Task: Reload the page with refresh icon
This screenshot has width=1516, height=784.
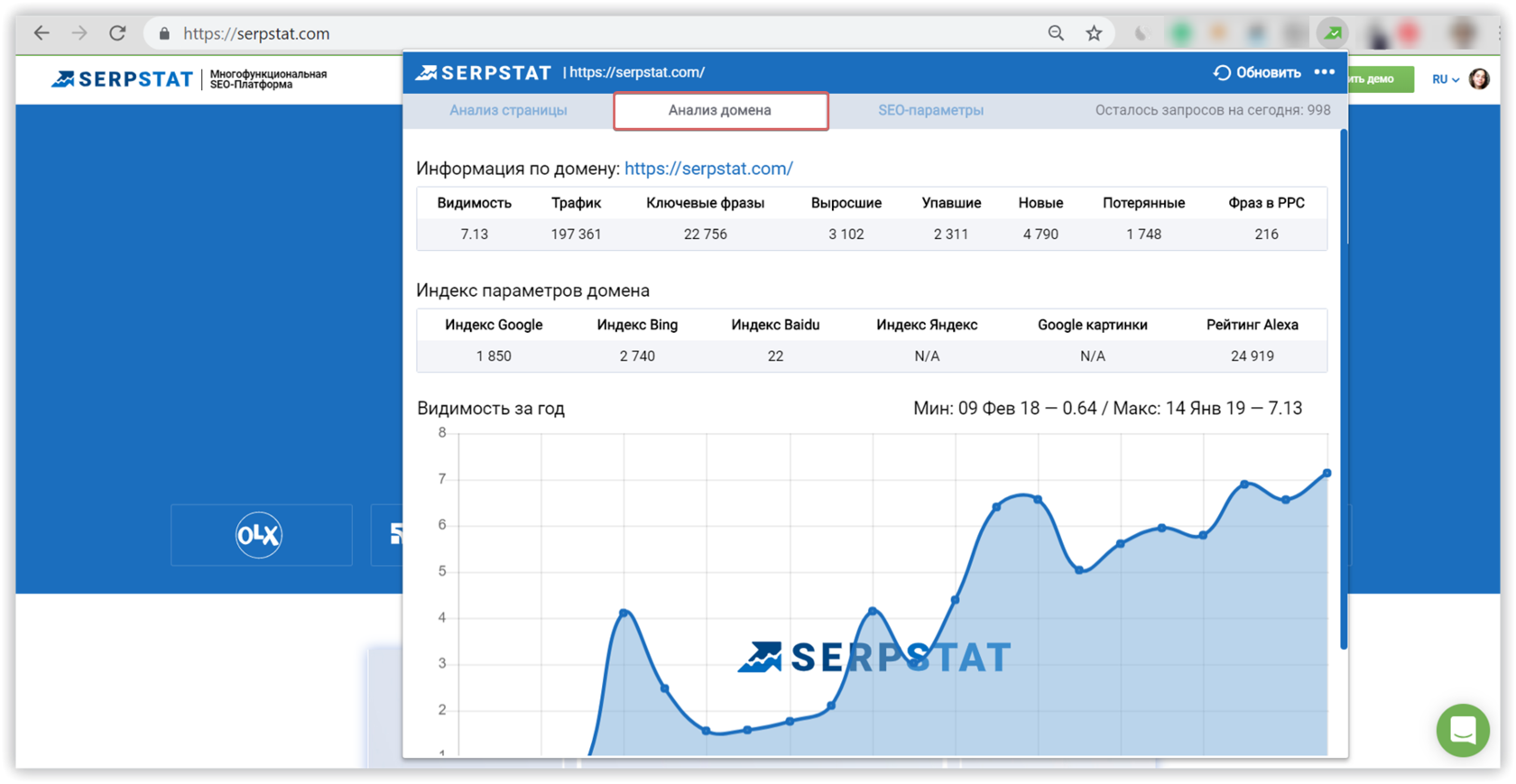Action: coord(117,33)
